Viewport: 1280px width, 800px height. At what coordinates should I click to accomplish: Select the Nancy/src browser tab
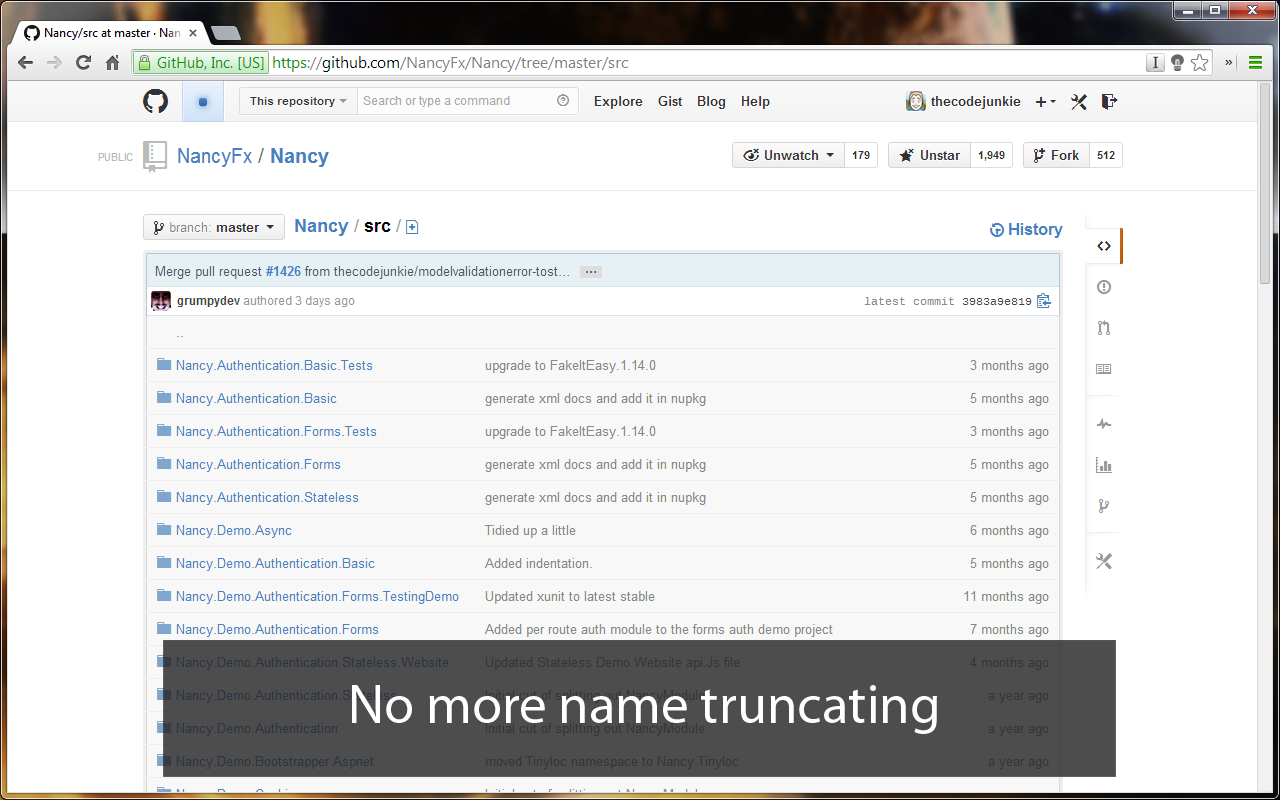pyautogui.click(x=110, y=33)
